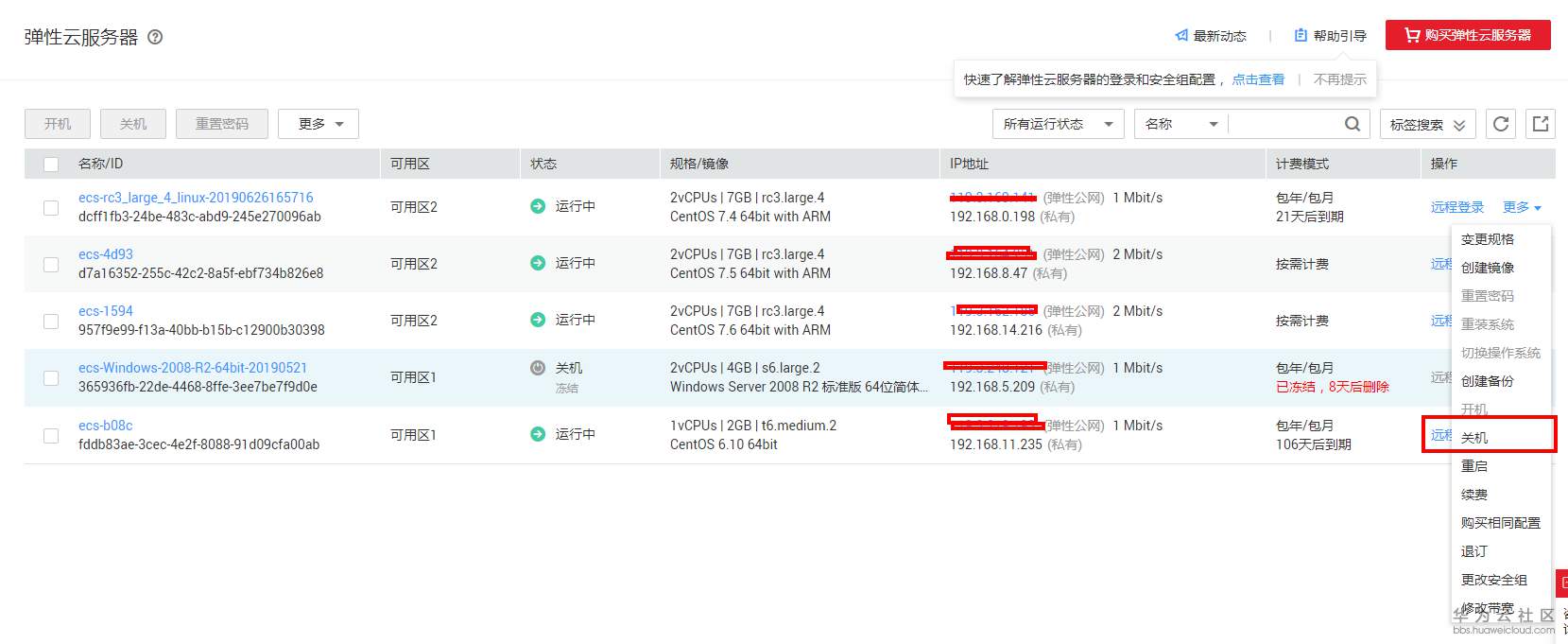This screenshot has width=1568, height=644.
Task: Click the 名称/ID column header
Action: tap(100, 164)
